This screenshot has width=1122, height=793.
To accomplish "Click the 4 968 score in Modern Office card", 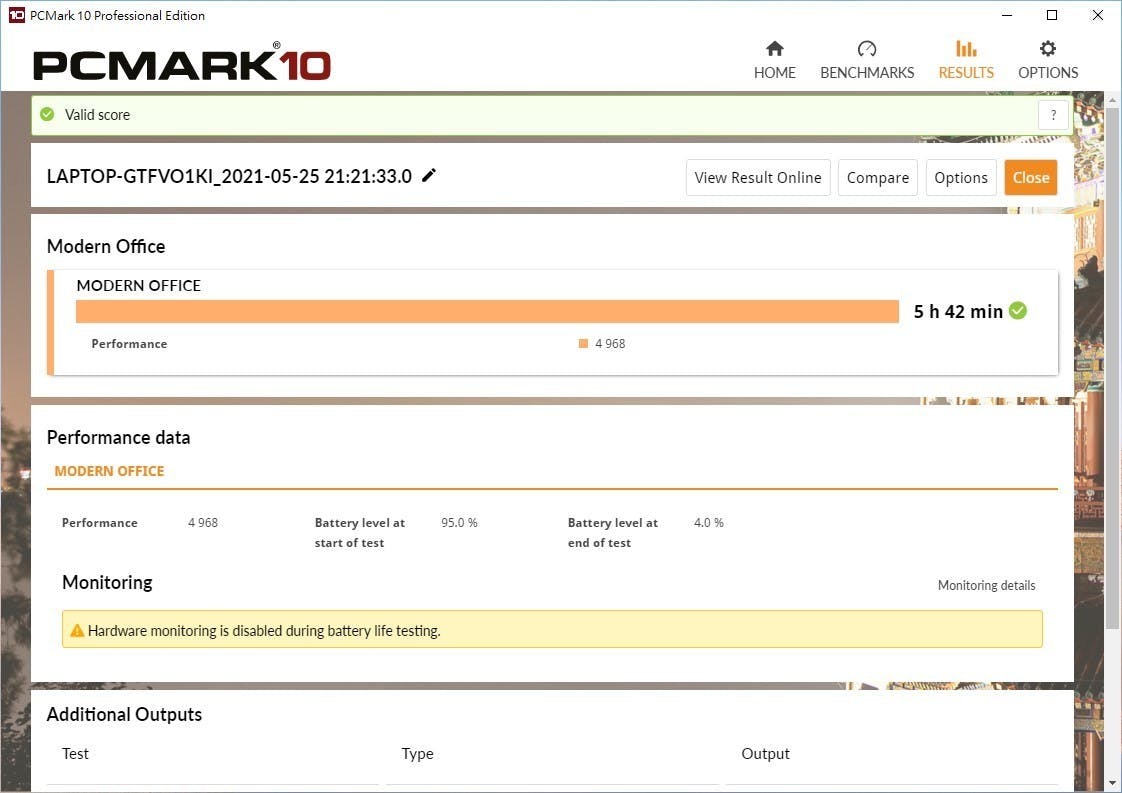I will [610, 344].
